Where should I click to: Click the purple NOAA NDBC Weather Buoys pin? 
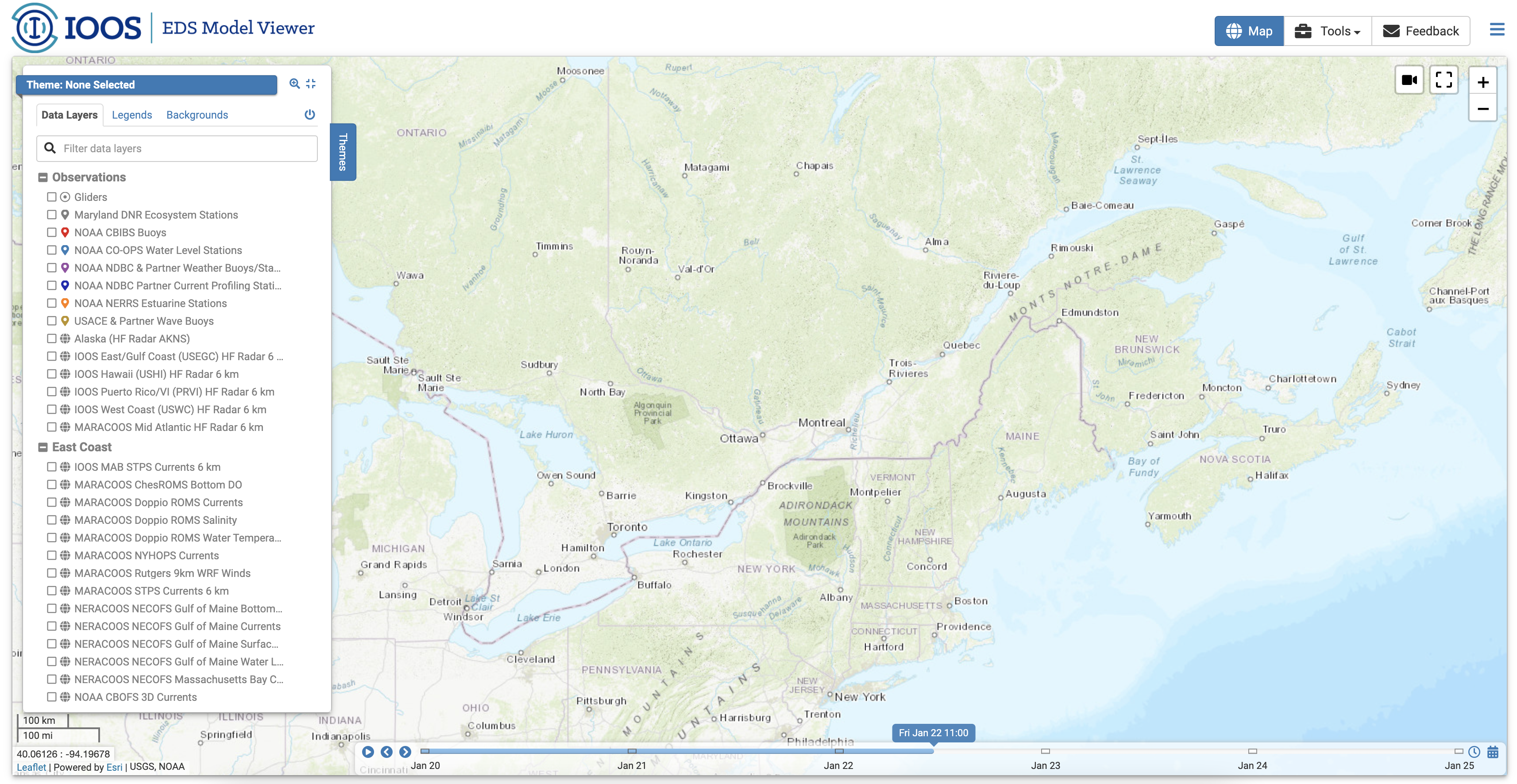coord(66,268)
